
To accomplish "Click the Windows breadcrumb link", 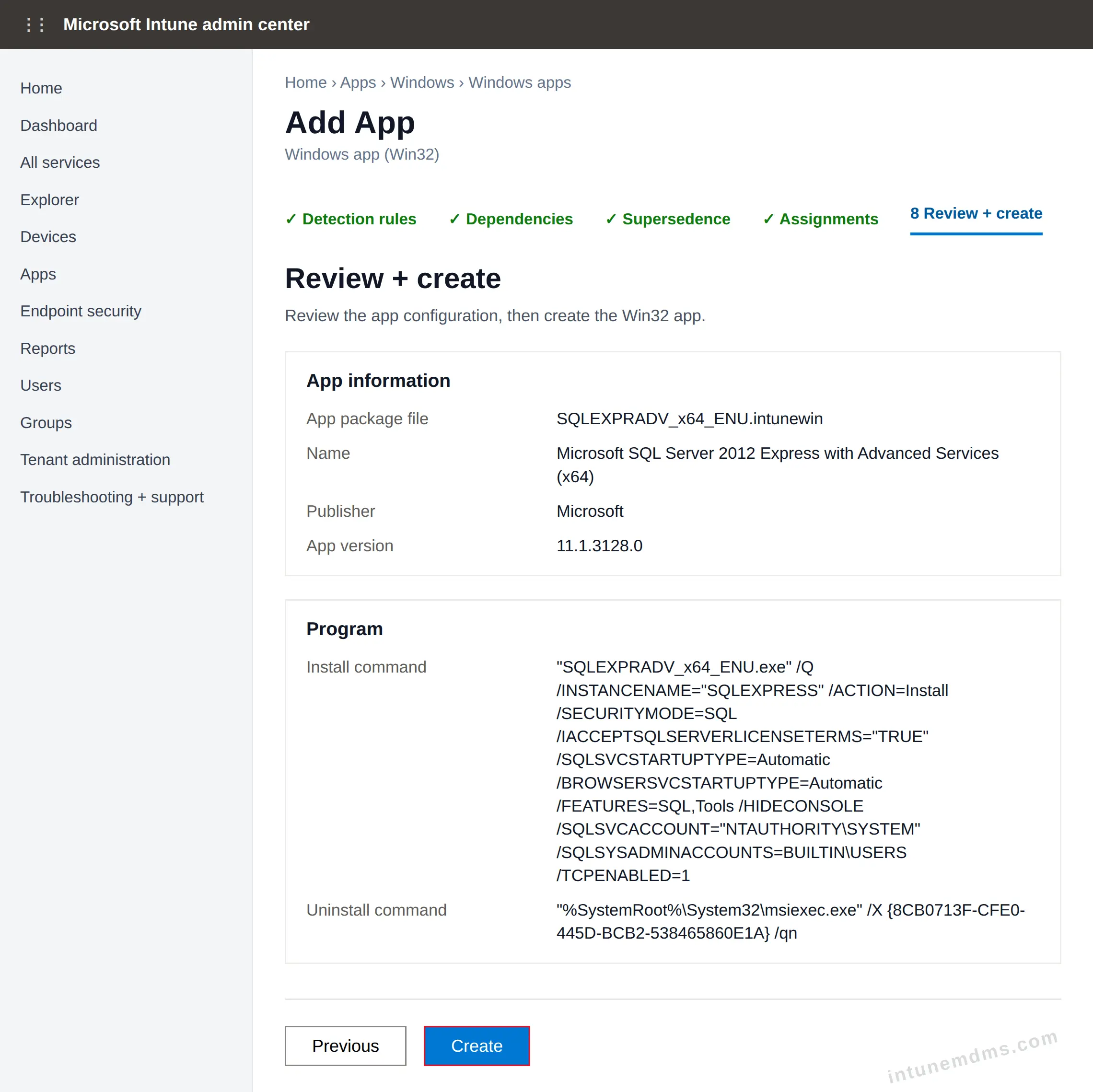I will 422,82.
